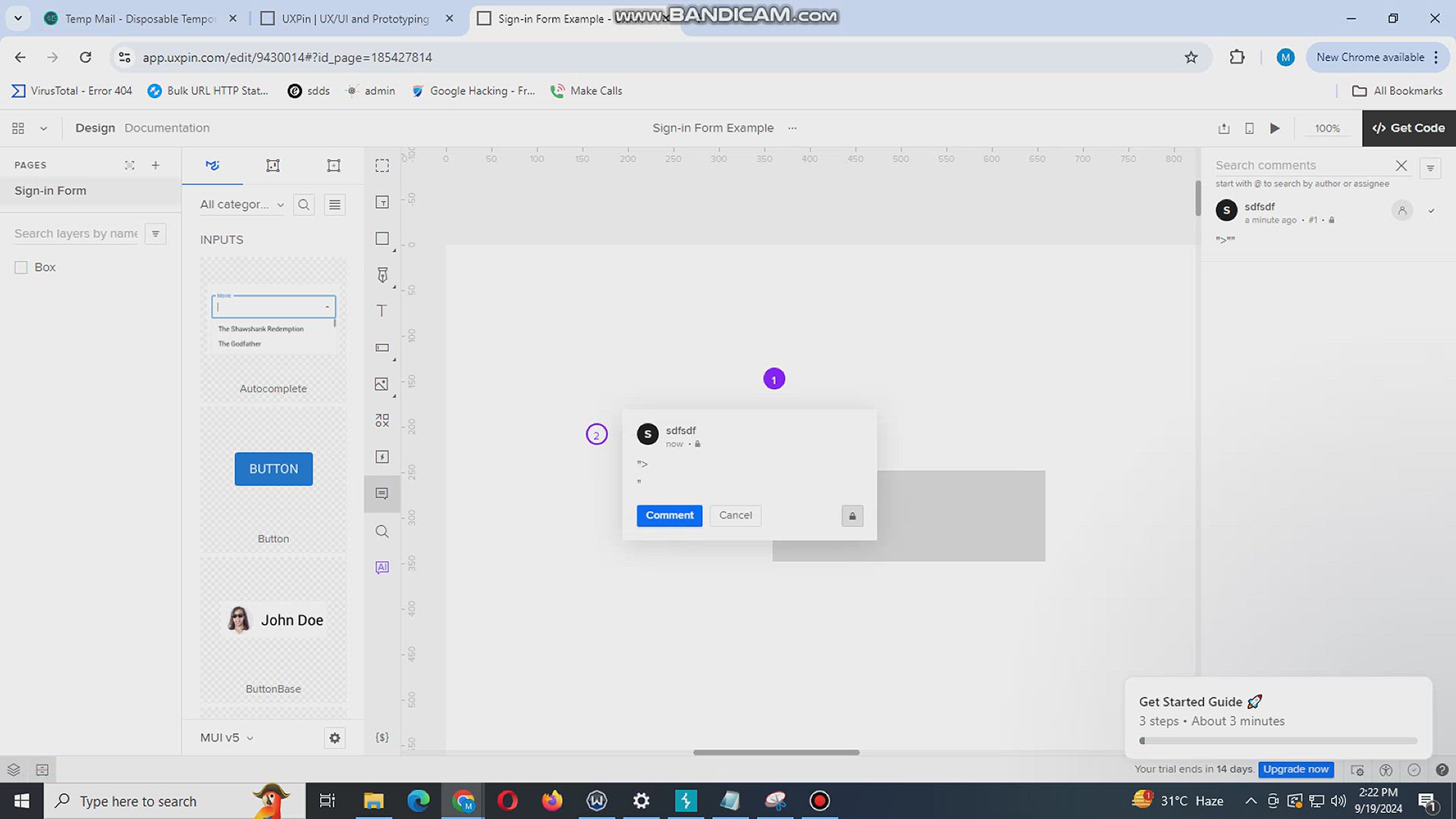The image size is (1456, 819).
Task: Select the Image tool icon
Action: coord(381,384)
